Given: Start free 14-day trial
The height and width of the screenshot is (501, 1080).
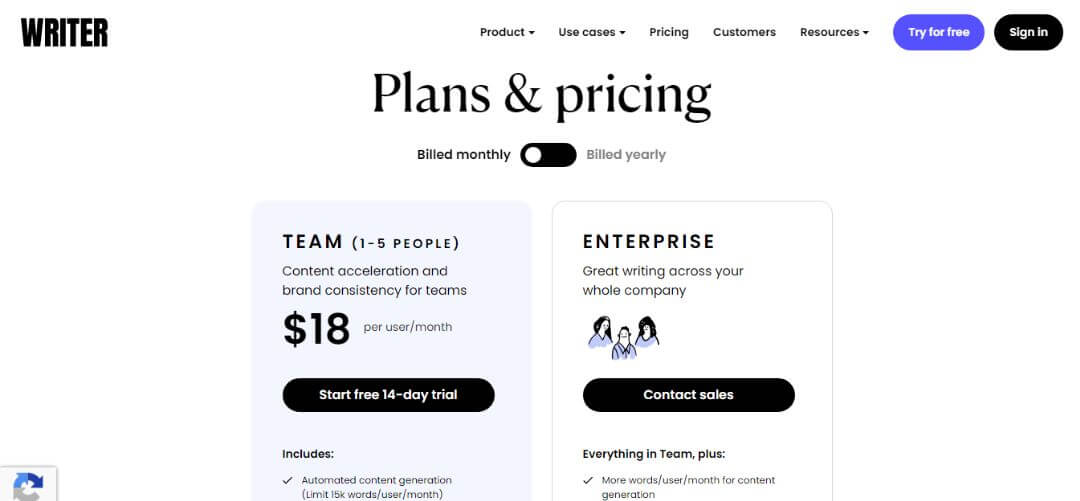Looking at the screenshot, I should point(388,395).
